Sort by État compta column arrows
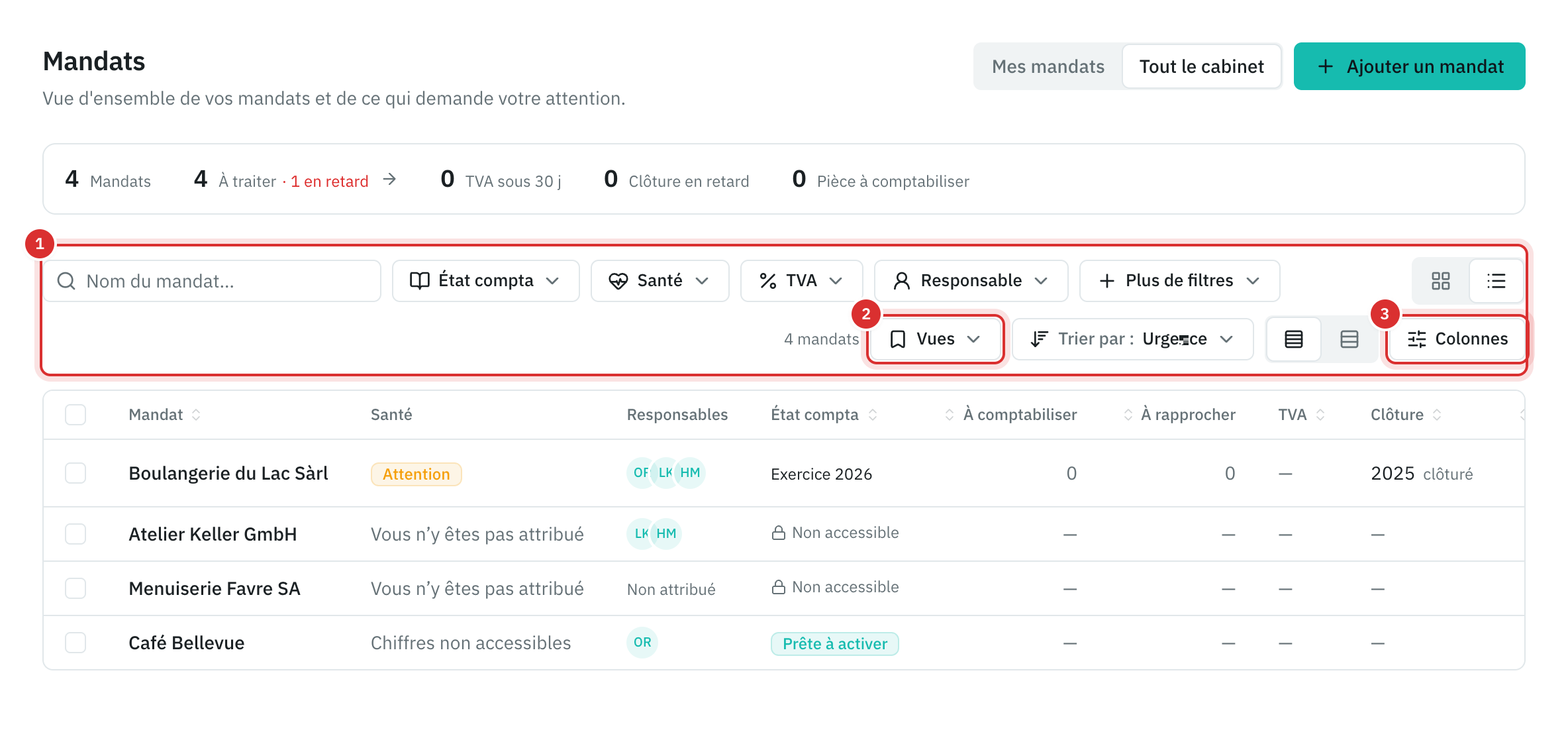 point(873,415)
